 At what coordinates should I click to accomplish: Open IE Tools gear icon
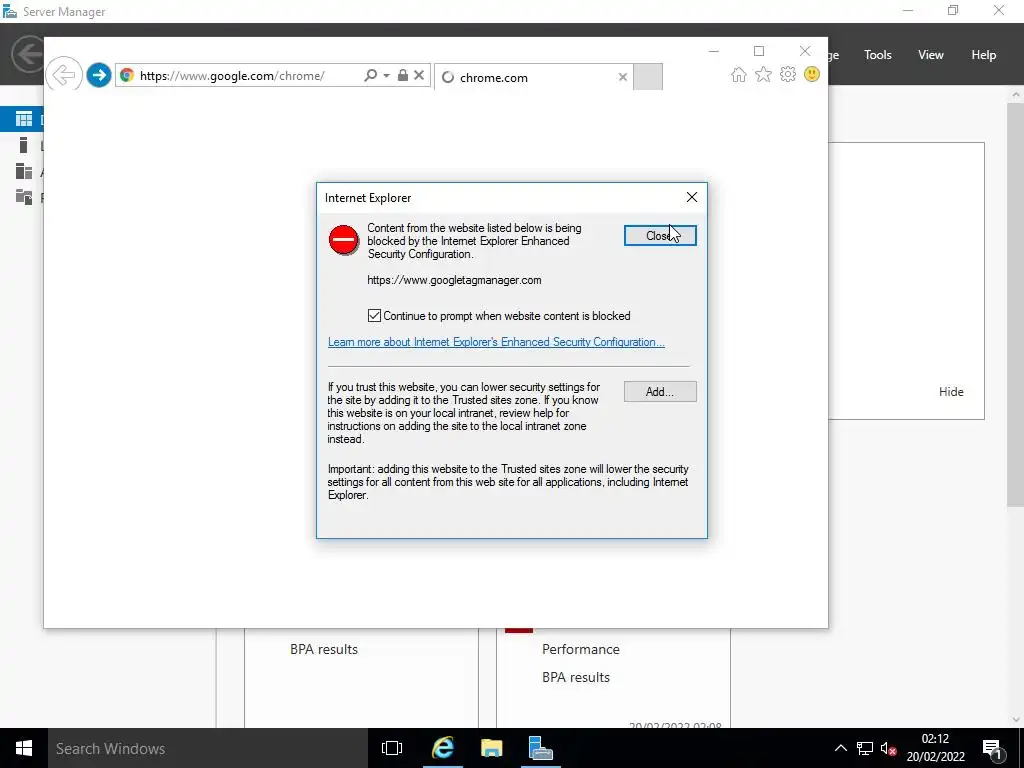click(788, 74)
